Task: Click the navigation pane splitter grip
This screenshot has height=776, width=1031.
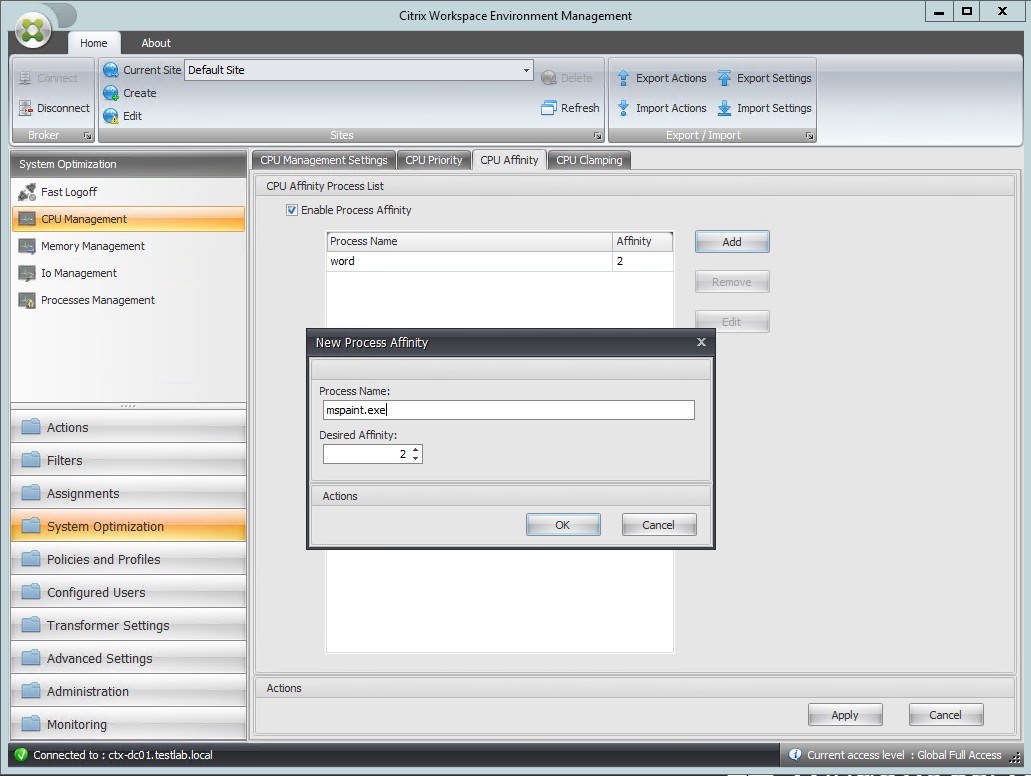Action: 128,406
